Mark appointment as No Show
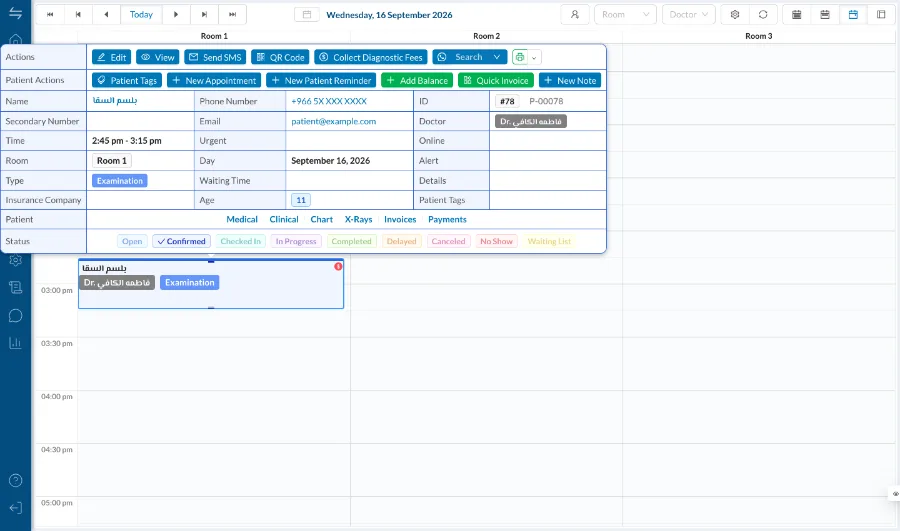The image size is (900, 531). (x=496, y=241)
